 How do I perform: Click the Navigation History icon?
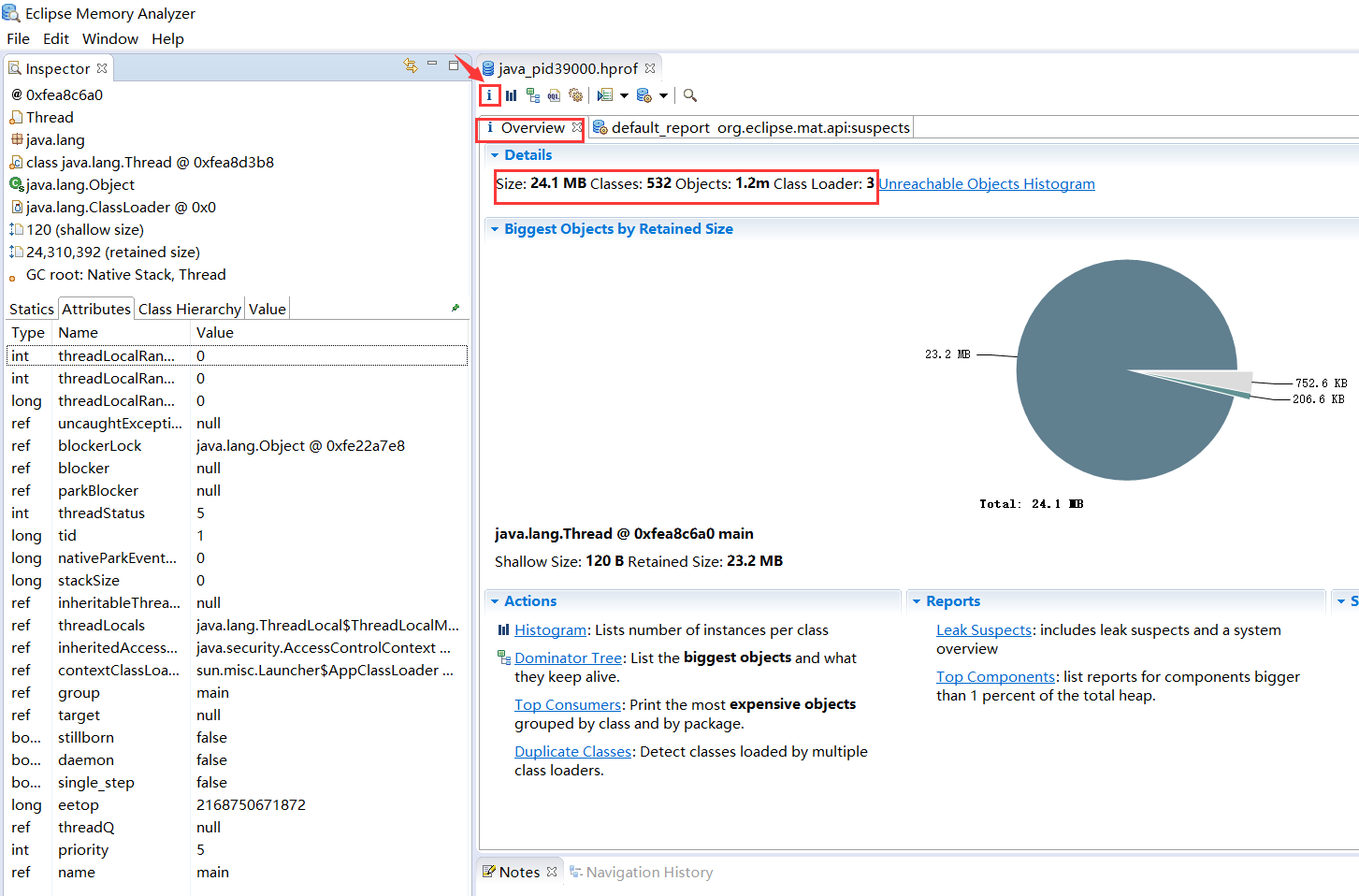(576, 872)
